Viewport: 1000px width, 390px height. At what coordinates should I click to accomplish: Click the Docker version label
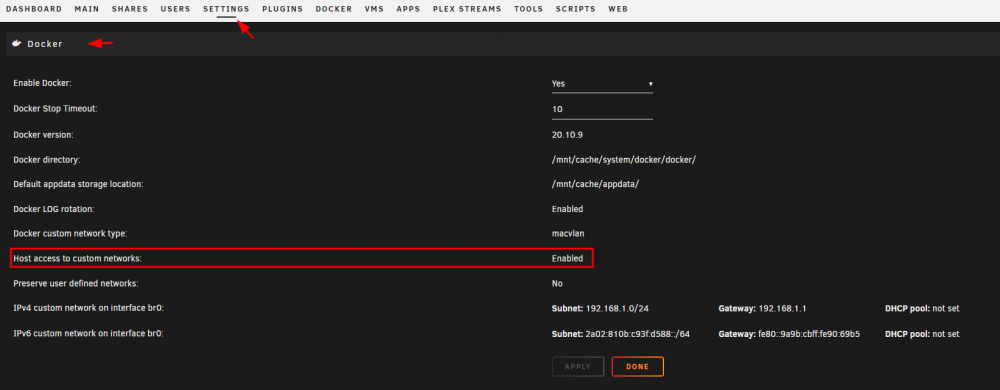click(x=44, y=135)
